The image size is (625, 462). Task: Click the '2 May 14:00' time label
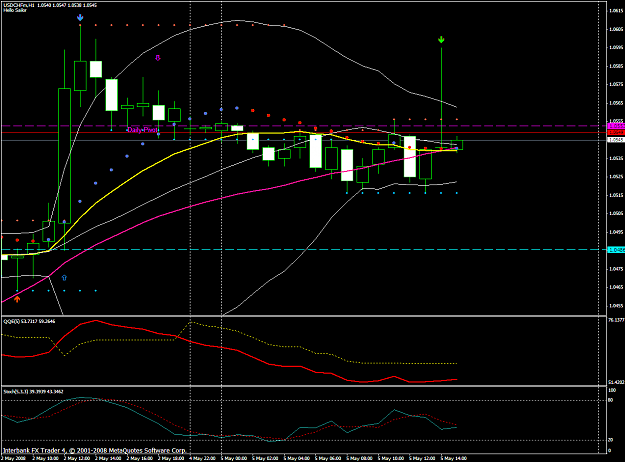[108, 458]
